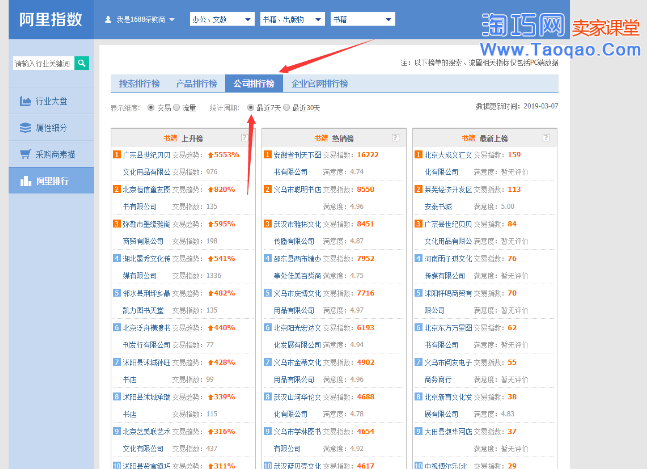The image size is (648, 469).
Task: Expand the first industry category dropdown
Action: (x=220, y=19)
